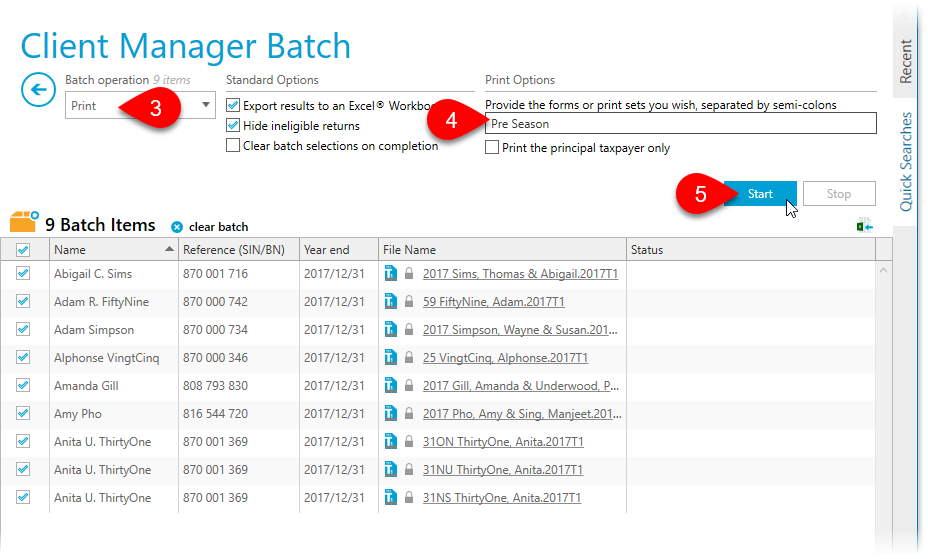Open the 2017 Simpson, Wayne & Susan file link
This screenshot has height=559, width=928.
(520, 330)
